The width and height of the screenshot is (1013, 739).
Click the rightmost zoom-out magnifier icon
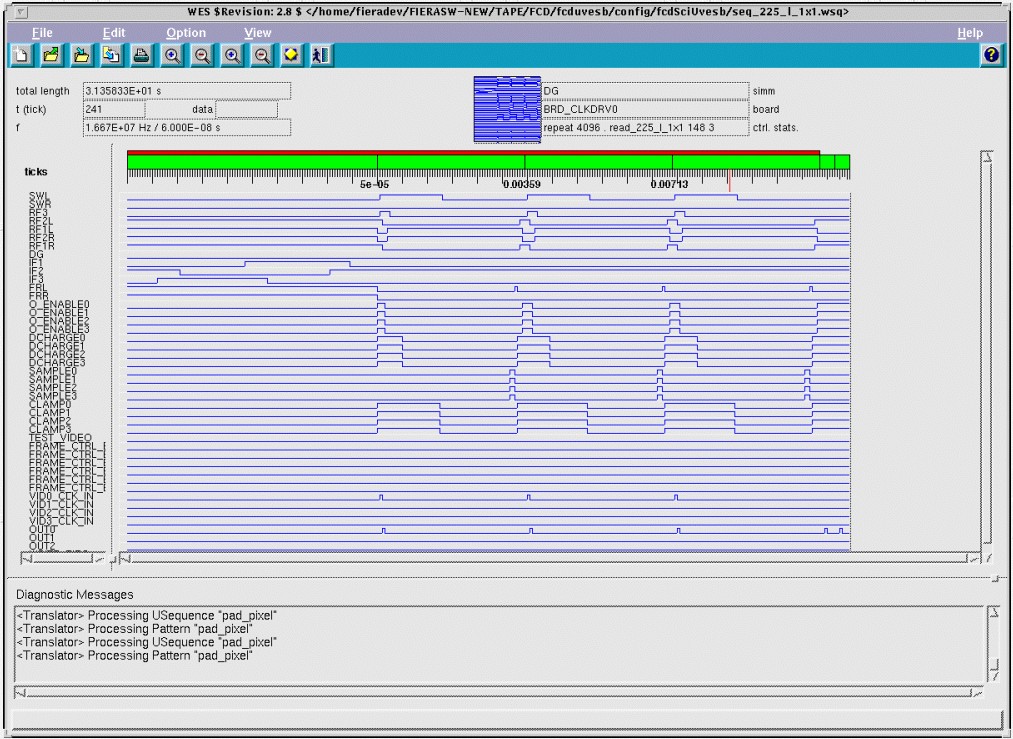point(261,56)
